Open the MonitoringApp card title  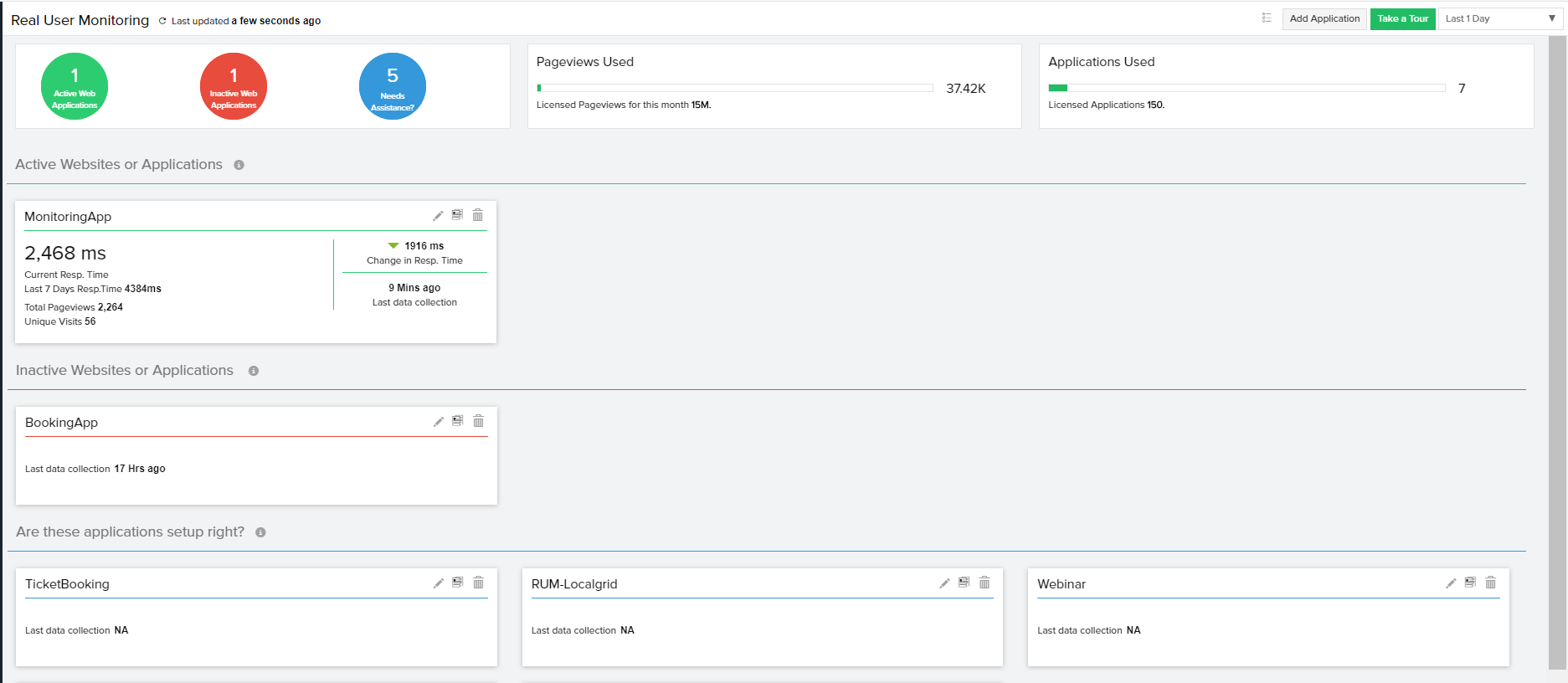coord(68,217)
